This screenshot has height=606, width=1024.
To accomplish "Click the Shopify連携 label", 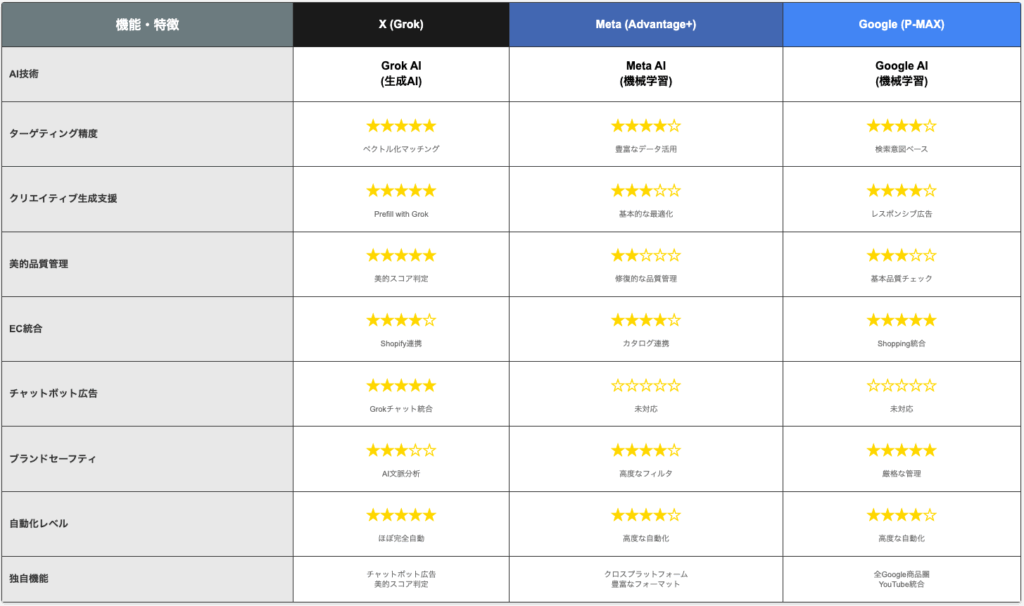I will [x=401, y=343].
